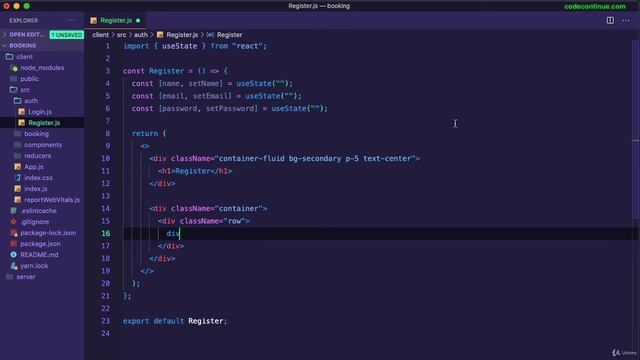Click line number 16 in the gutter
Screen dimensions: 640x360
tap(106, 233)
